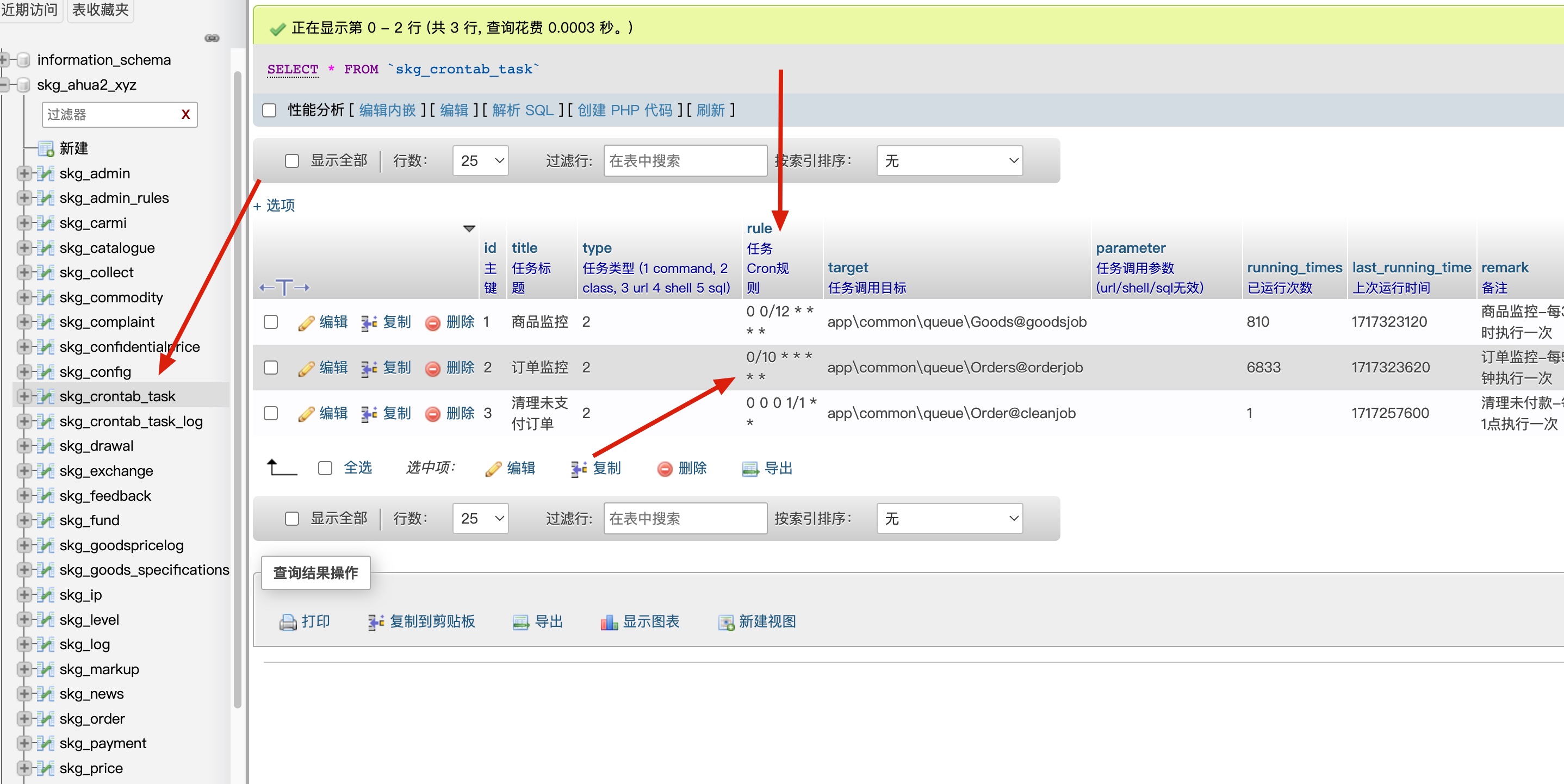Open the skg_feedback table
Screen dimensions: 1564x784
[105, 496]
